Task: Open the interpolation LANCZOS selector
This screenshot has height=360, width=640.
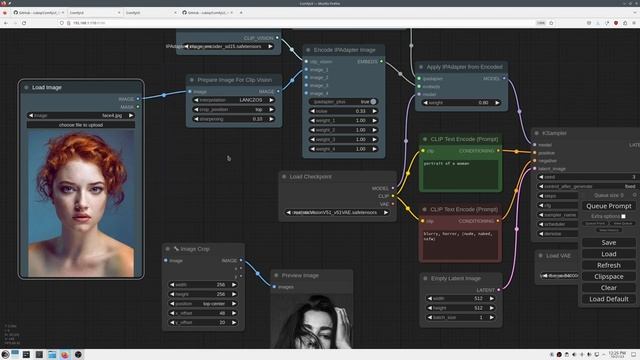Action: coord(233,100)
